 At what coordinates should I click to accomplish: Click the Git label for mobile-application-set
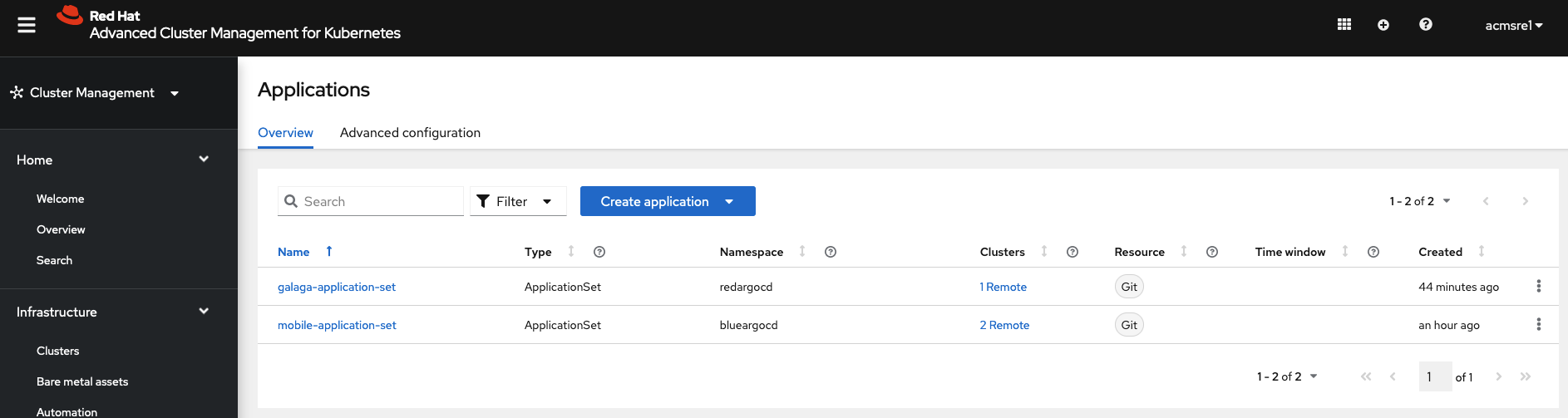tap(1129, 325)
